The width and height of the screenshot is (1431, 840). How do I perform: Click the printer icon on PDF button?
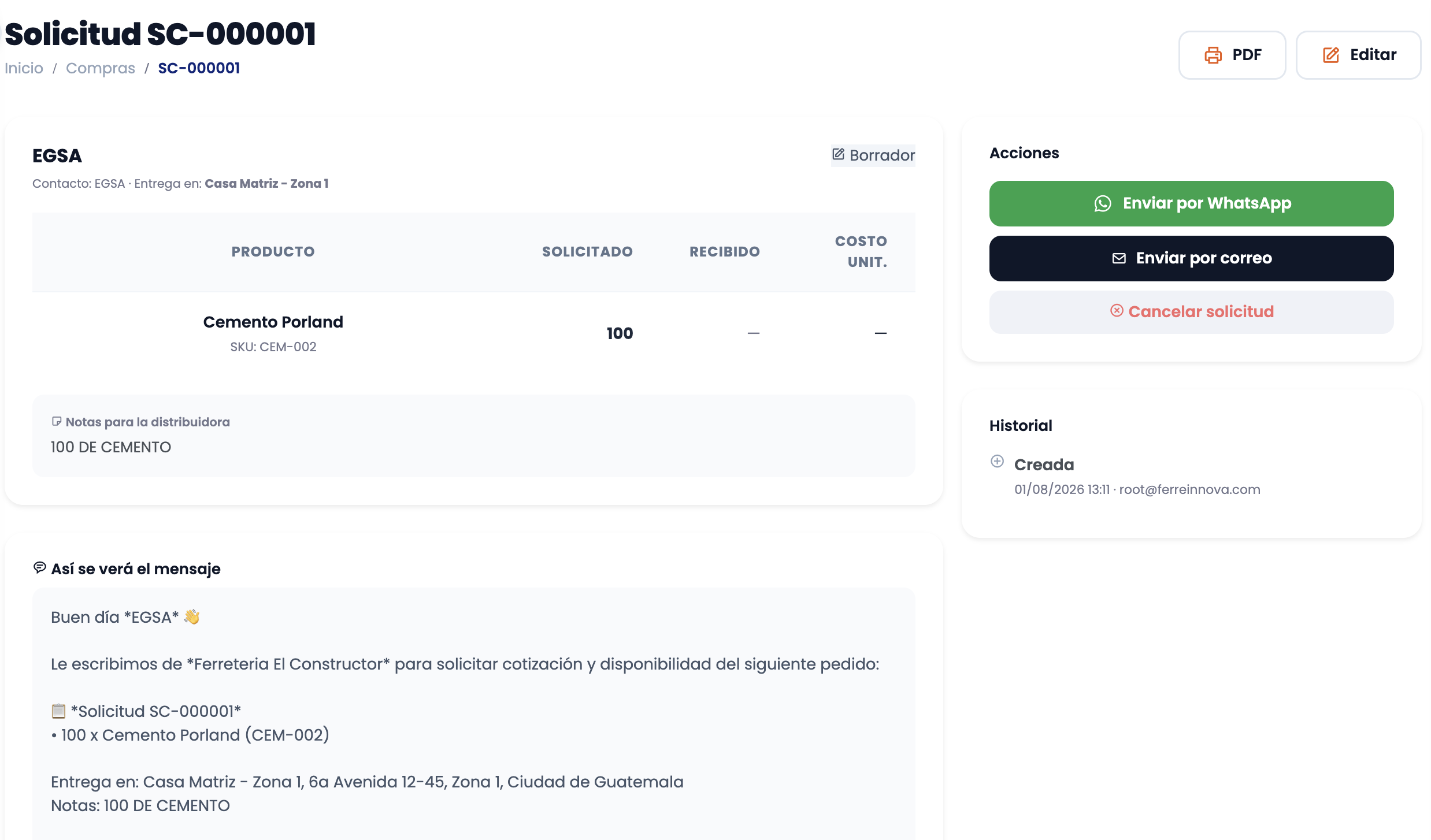point(1213,55)
